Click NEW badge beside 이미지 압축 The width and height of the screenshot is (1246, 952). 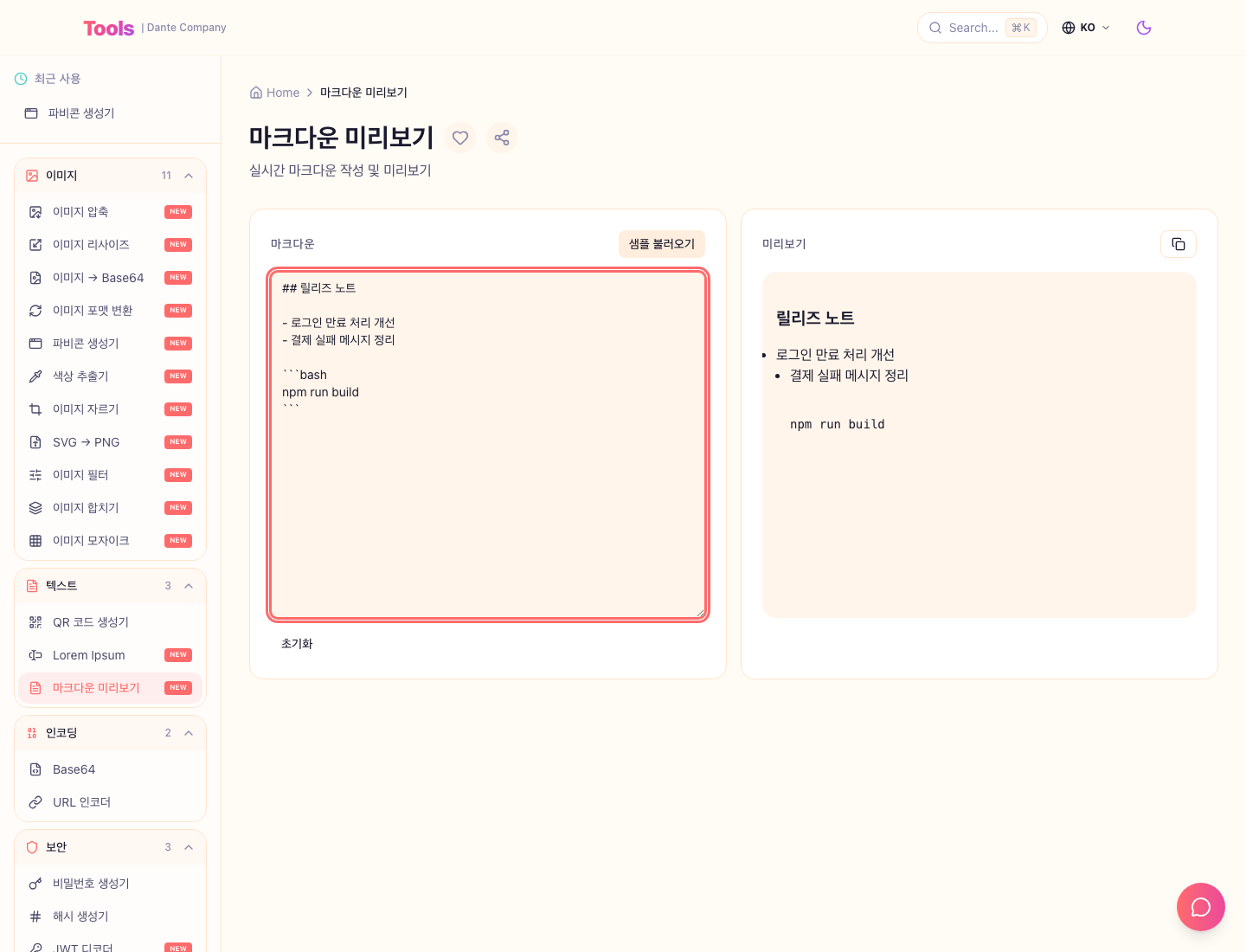point(178,212)
